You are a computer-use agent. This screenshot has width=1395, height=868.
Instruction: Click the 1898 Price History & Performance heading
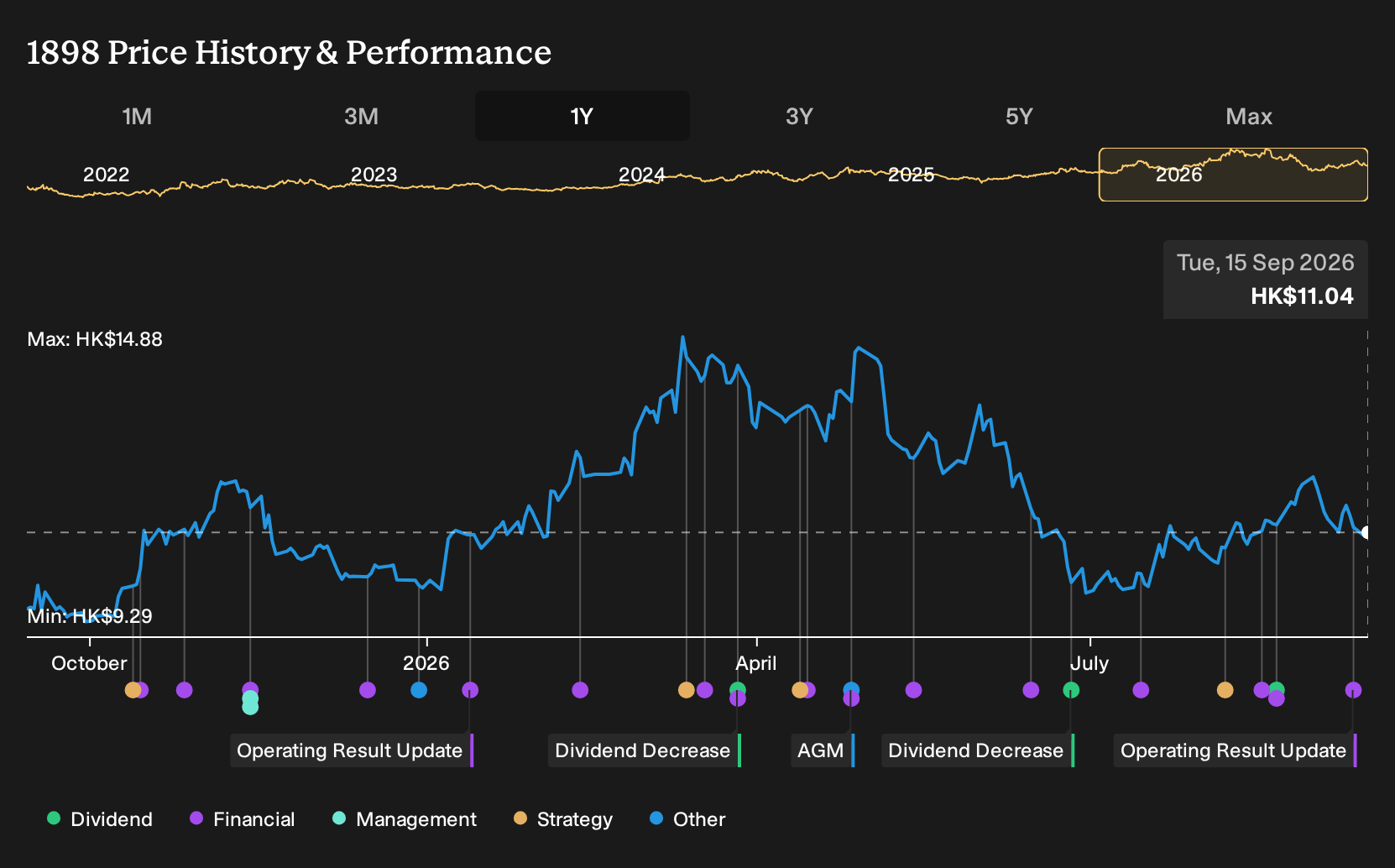click(x=289, y=52)
